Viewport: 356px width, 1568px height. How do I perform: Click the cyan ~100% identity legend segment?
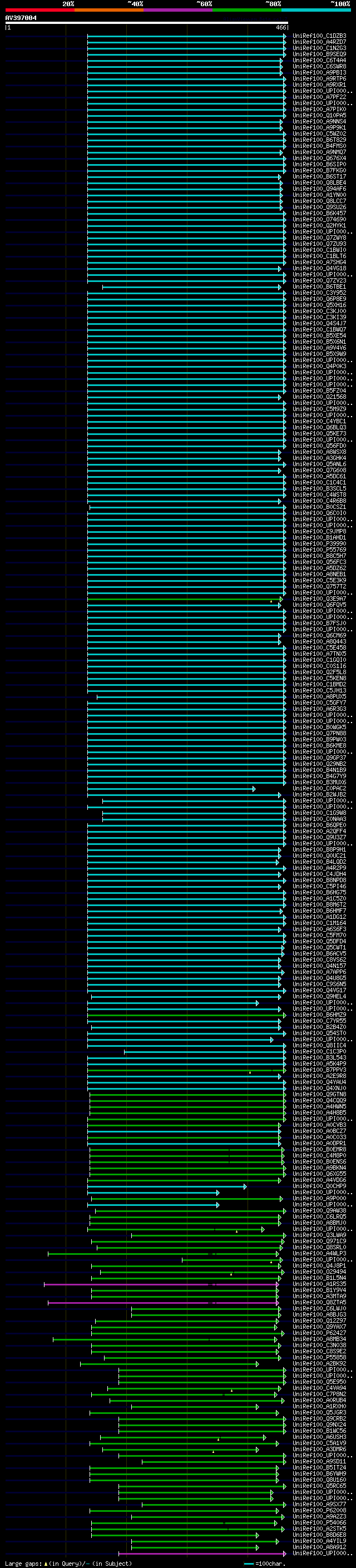click(x=316, y=10)
